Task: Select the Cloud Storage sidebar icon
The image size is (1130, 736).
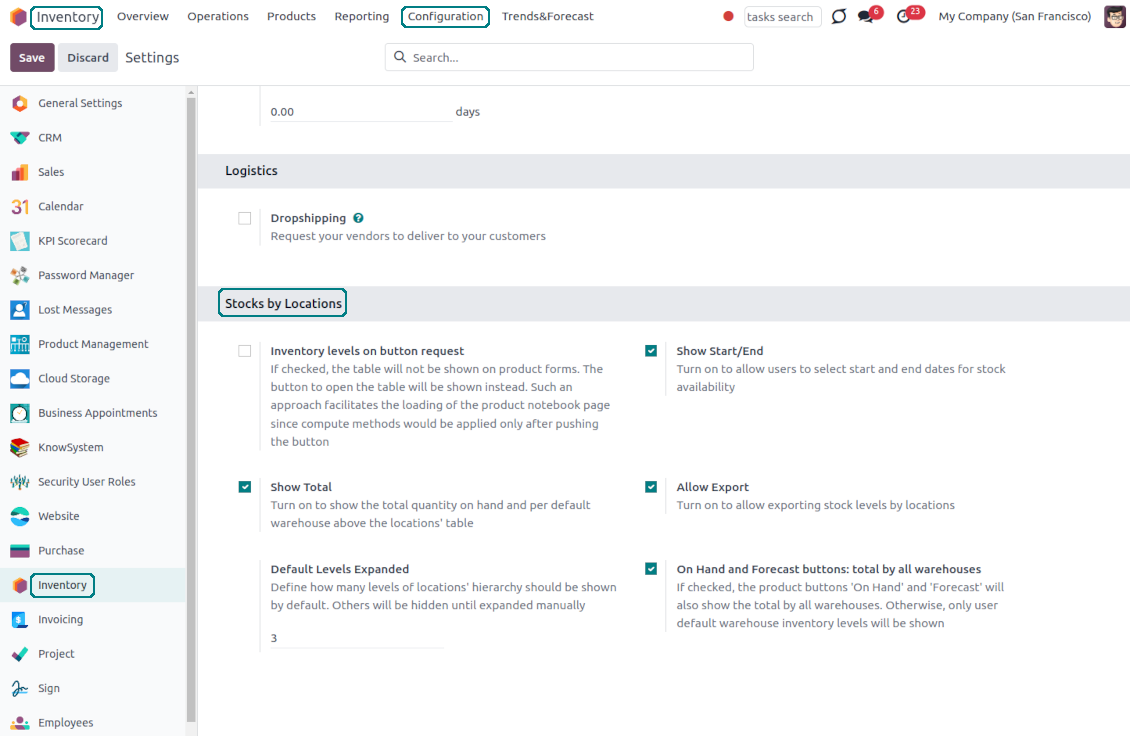Action: tap(20, 379)
